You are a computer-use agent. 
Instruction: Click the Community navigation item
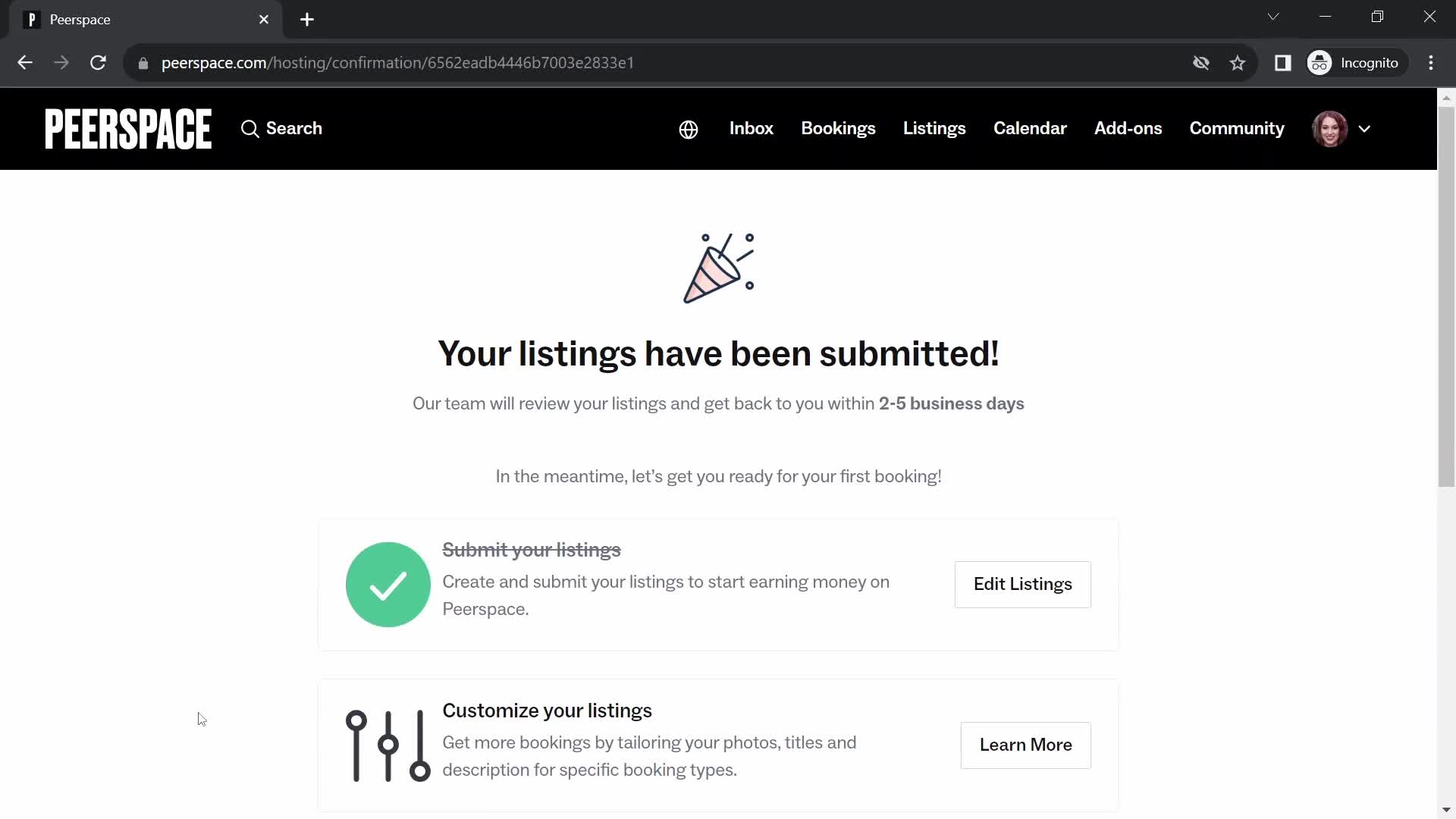click(x=1237, y=128)
